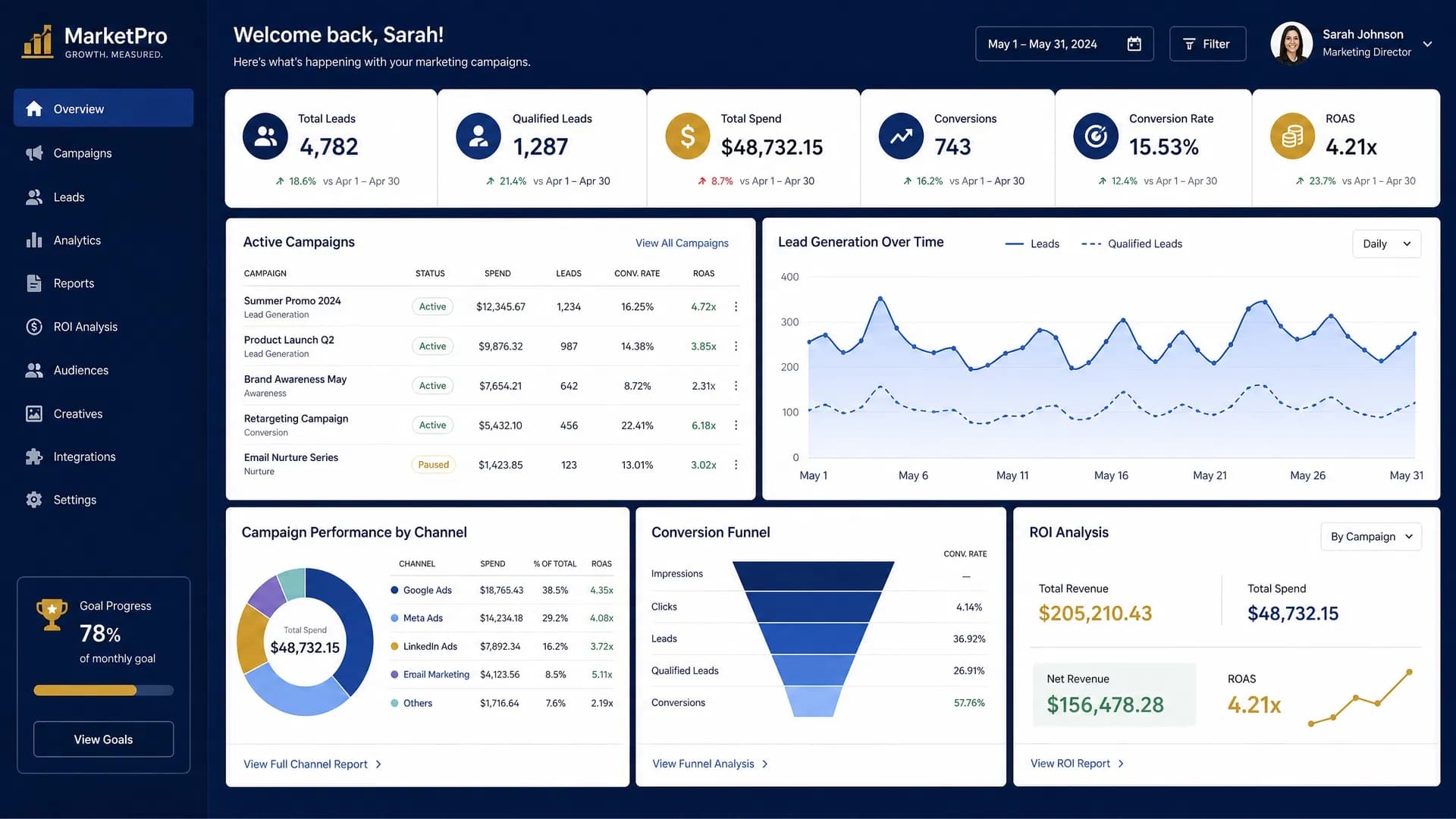Click the ROAS coin stack icon
The height and width of the screenshot is (819, 1456).
tap(1292, 136)
